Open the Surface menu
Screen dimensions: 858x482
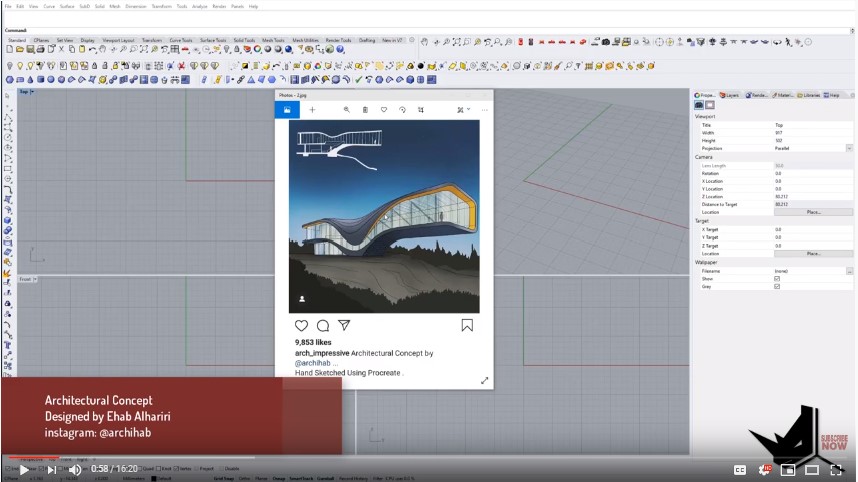point(67,6)
